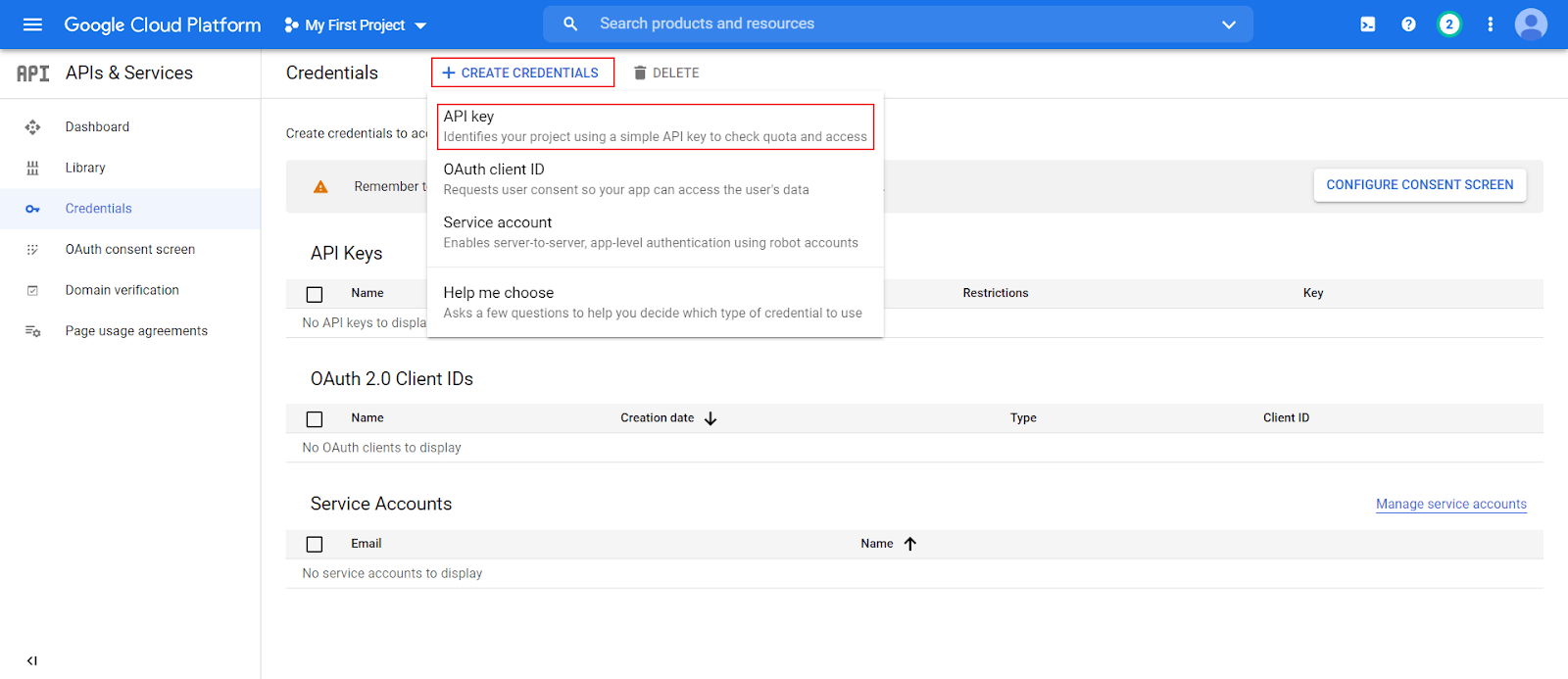The height and width of the screenshot is (679, 1568).
Task: Click Google Cloud Platform logo text
Action: (163, 25)
